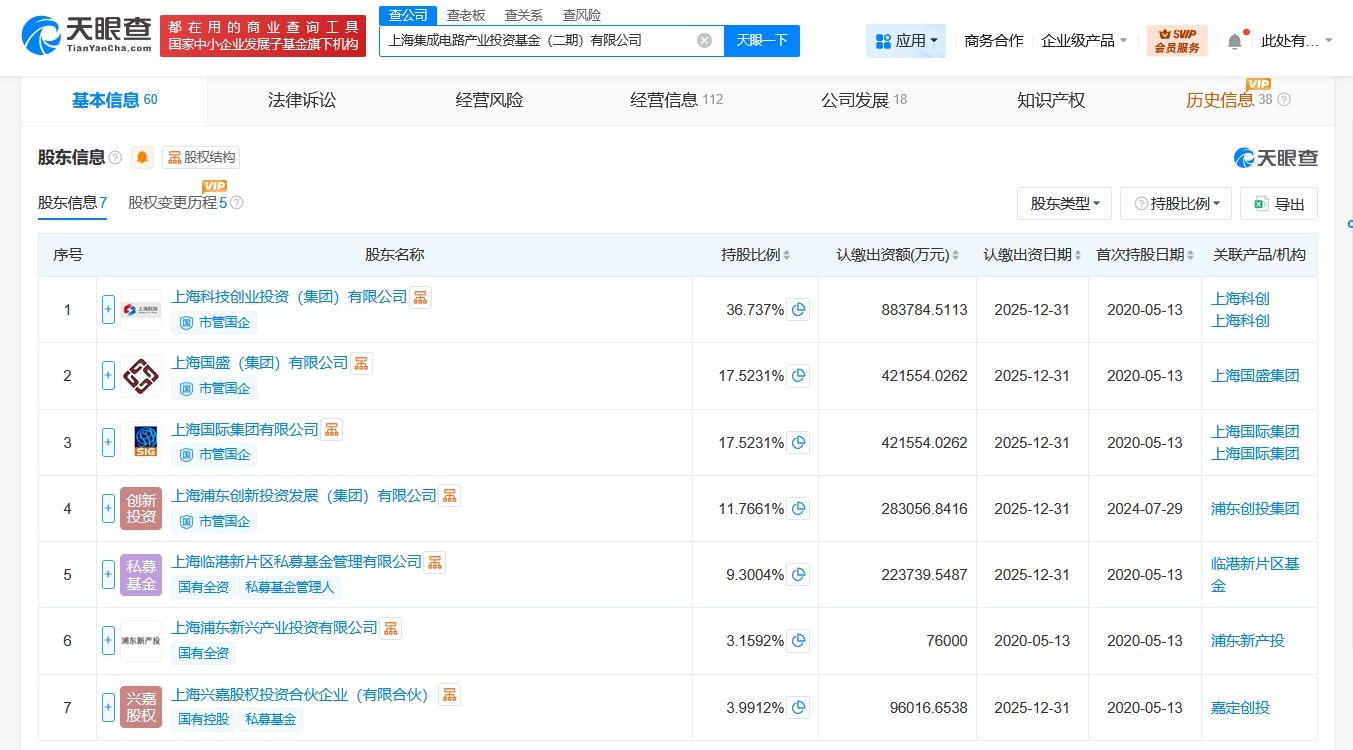Screen dimensions: 1353x750
Task: Open the 股东类型 filter dropdown
Action: click(1064, 203)
